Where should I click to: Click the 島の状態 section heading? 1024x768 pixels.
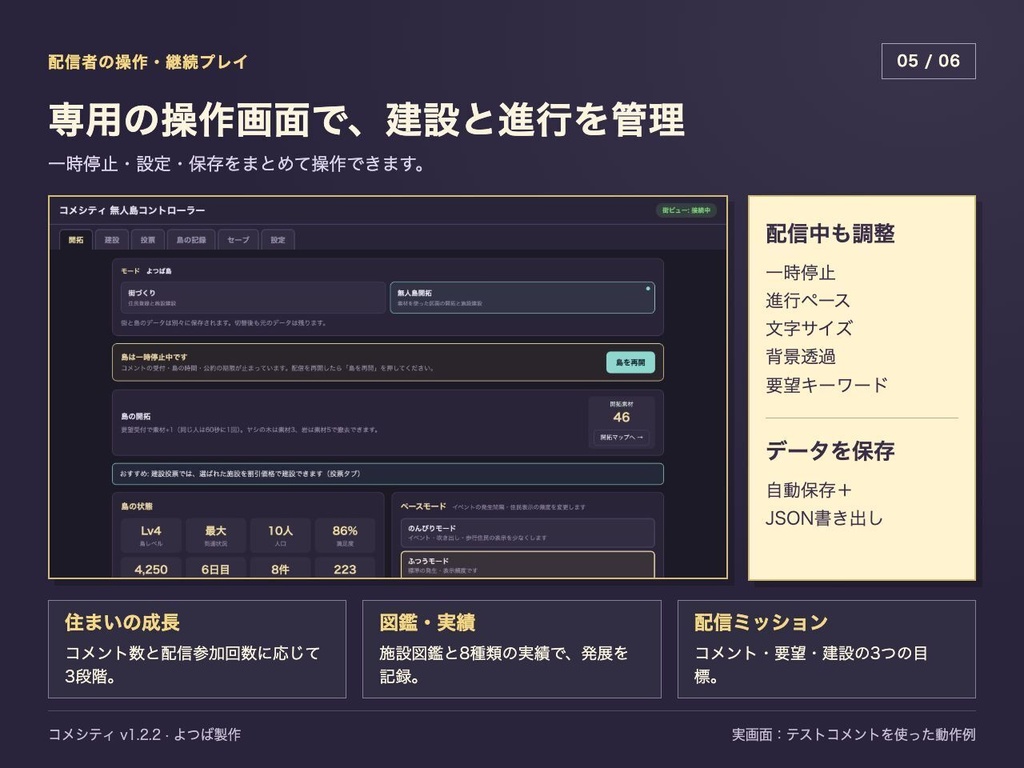pyautogui.click(x=136, y=506)
